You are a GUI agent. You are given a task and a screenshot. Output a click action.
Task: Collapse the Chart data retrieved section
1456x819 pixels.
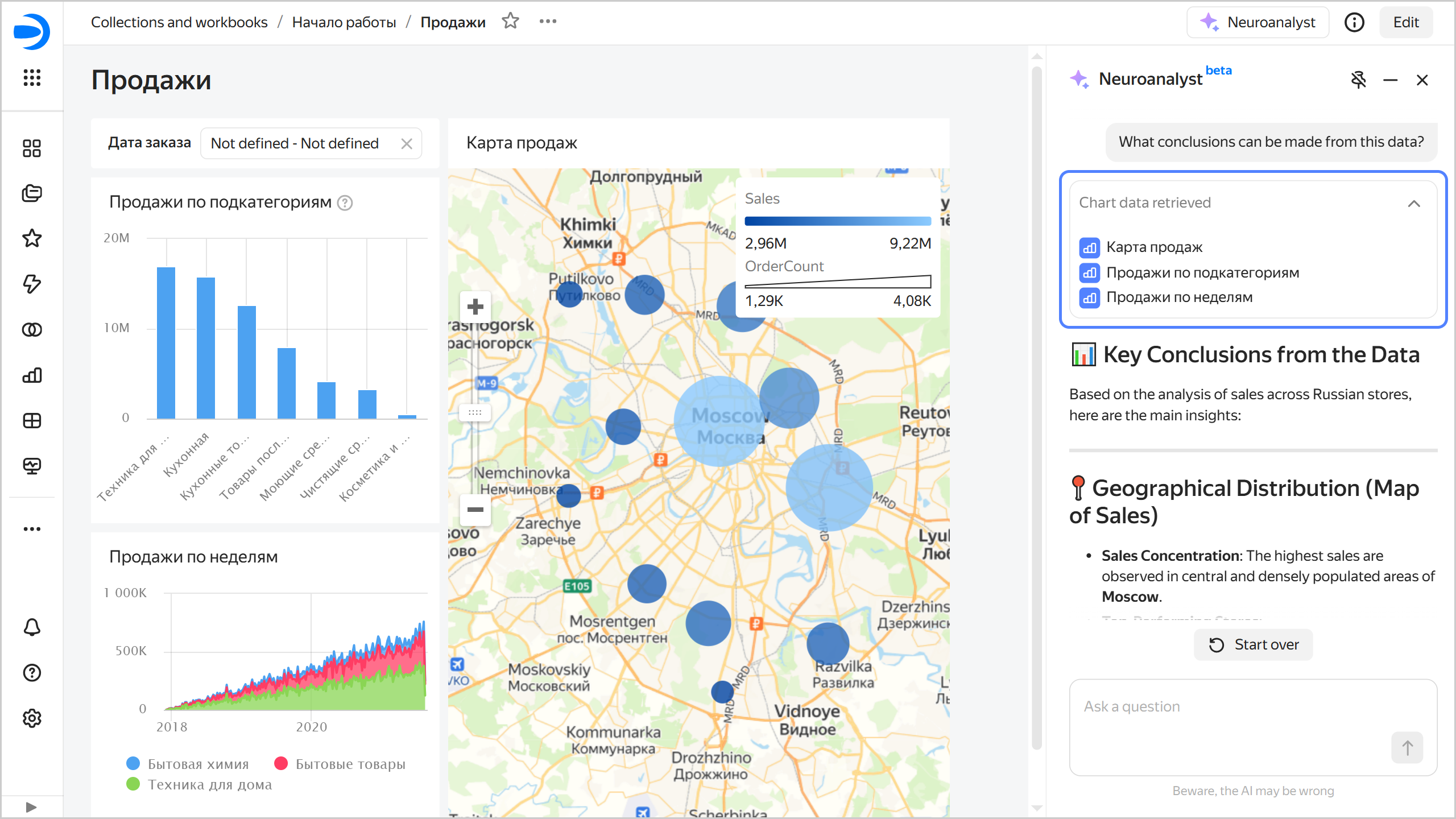(1414, 203)
